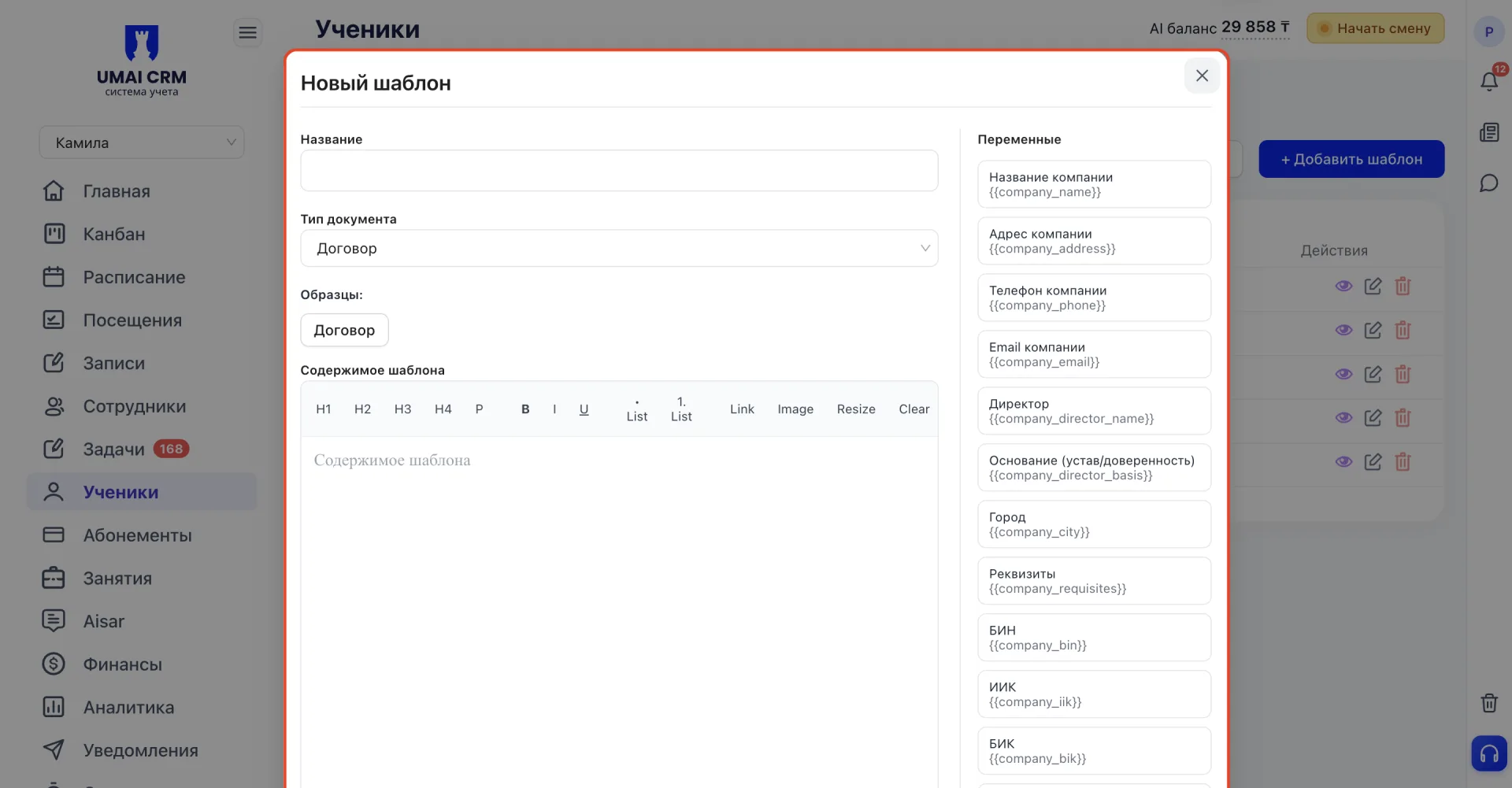Toggle bold formatting B
The width and height of the screenshot is (1512, 788).
(525, 409)
